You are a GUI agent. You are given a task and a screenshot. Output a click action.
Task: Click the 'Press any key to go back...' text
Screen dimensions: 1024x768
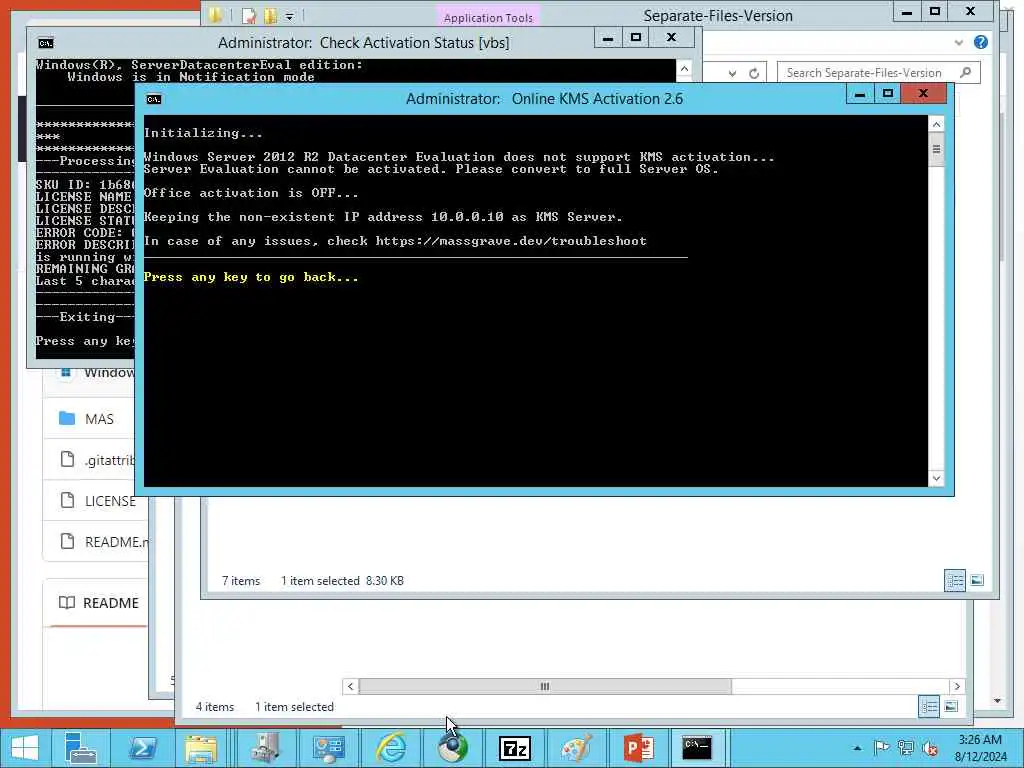(x=251, y=277)
